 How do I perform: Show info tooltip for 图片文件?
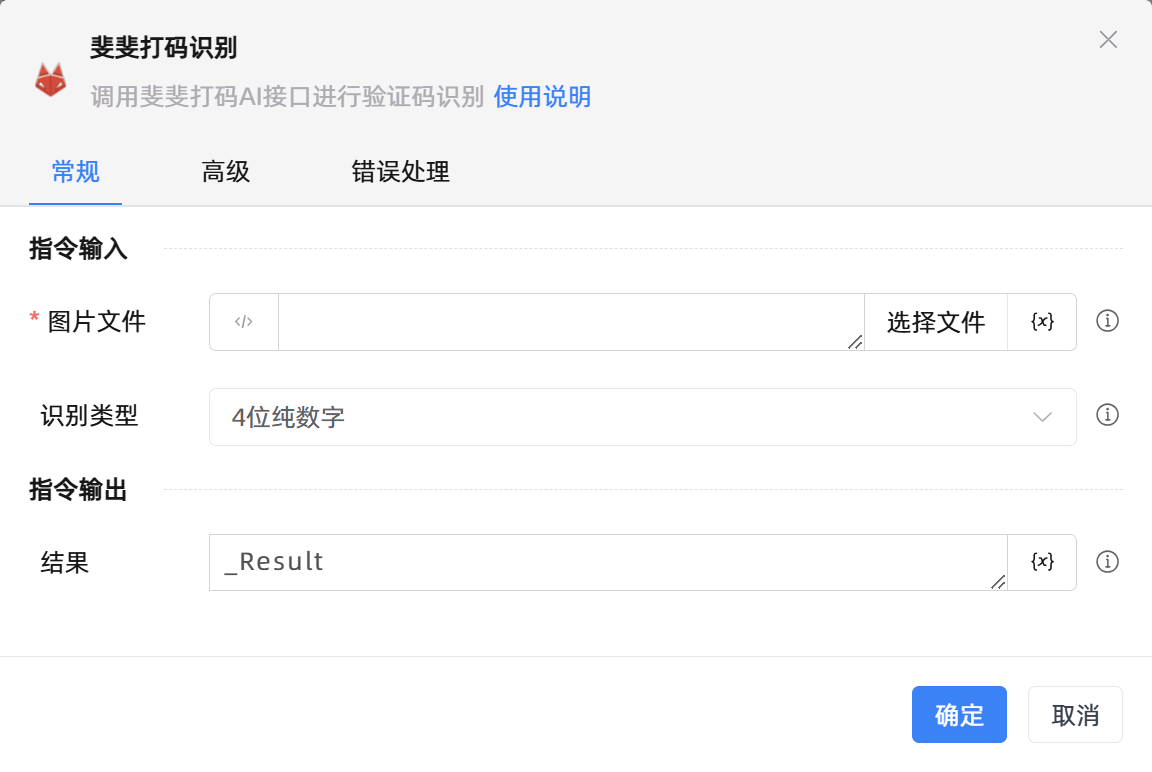point(1107,321)
